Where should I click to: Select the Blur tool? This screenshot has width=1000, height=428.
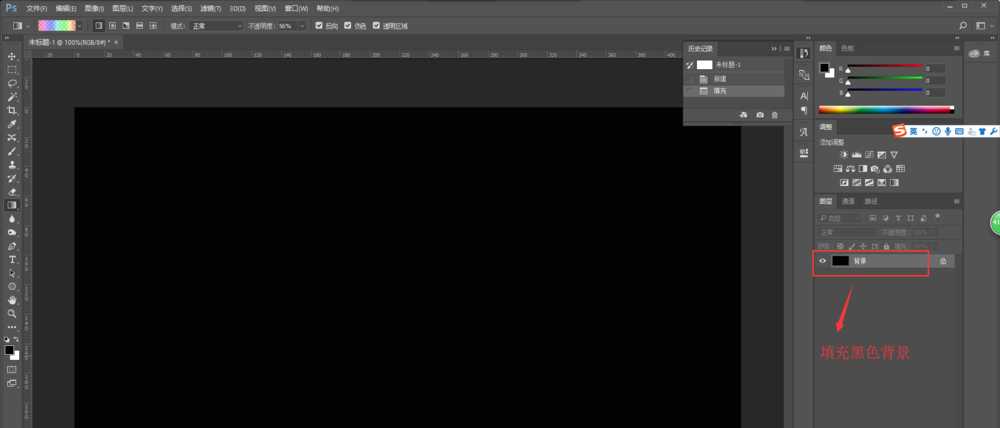point(11,219)
